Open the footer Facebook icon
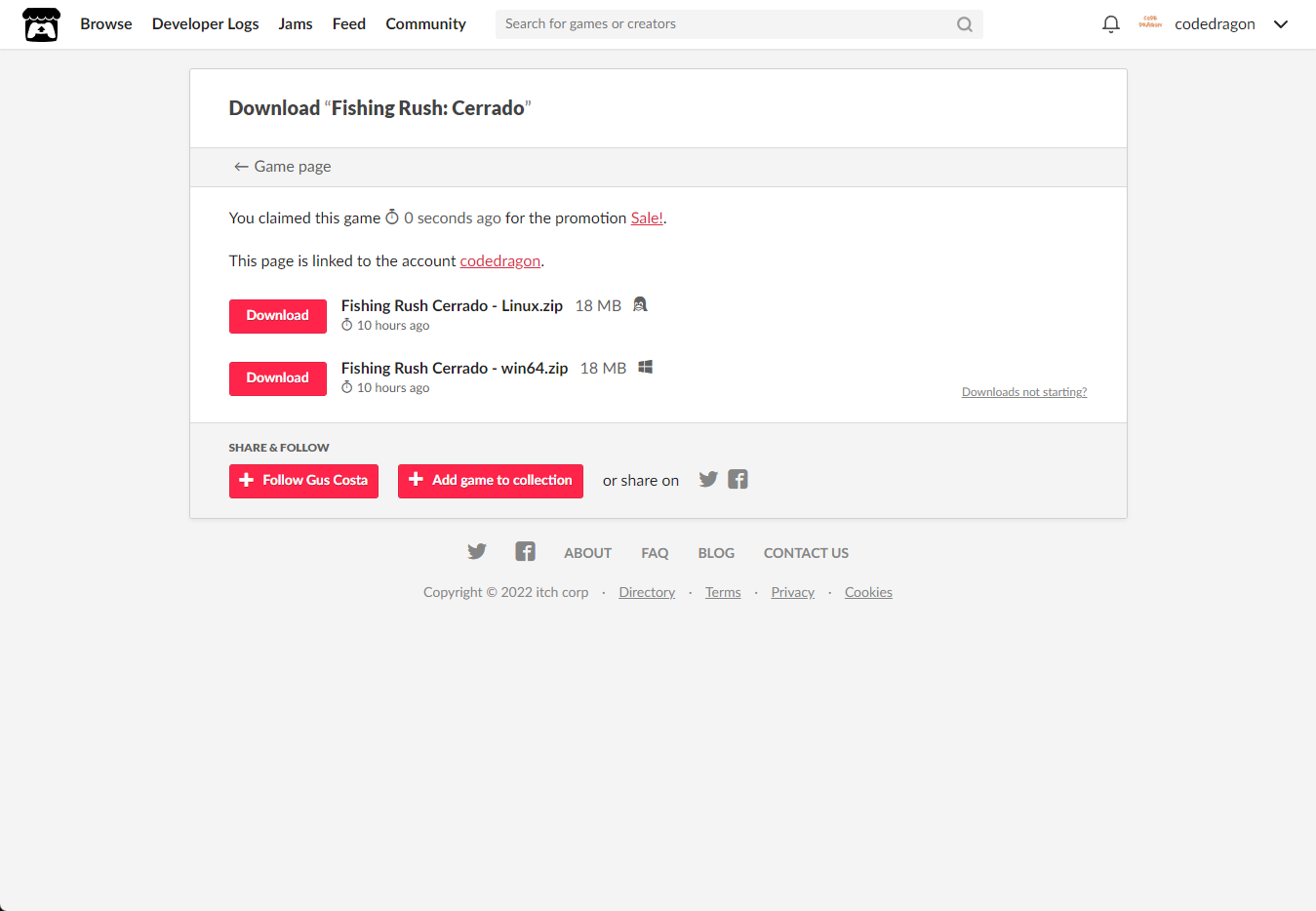The height and width of the screenshot is (911, 1316). pyautogui.click(x=525, y=551)
